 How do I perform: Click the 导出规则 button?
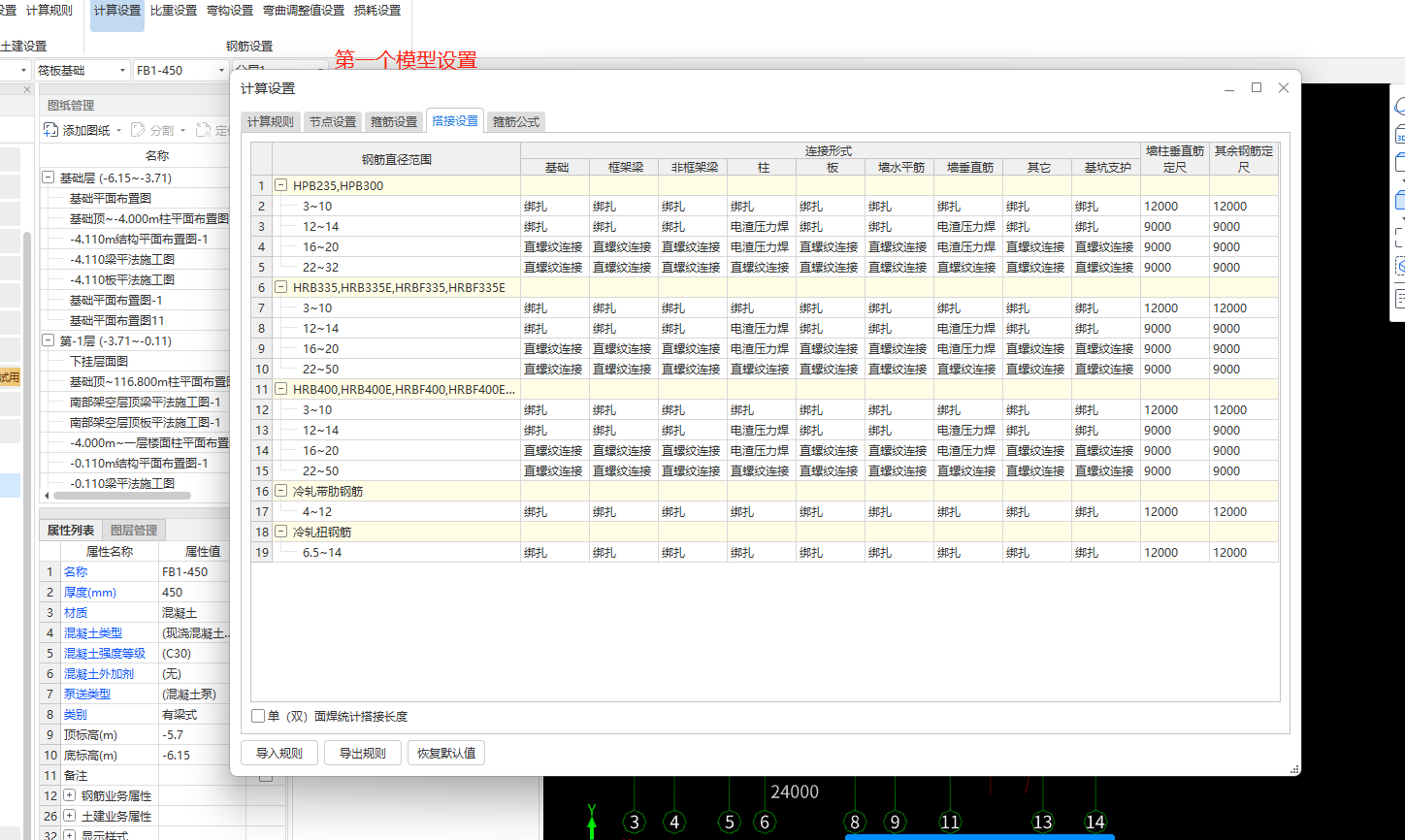pos(363,753)
